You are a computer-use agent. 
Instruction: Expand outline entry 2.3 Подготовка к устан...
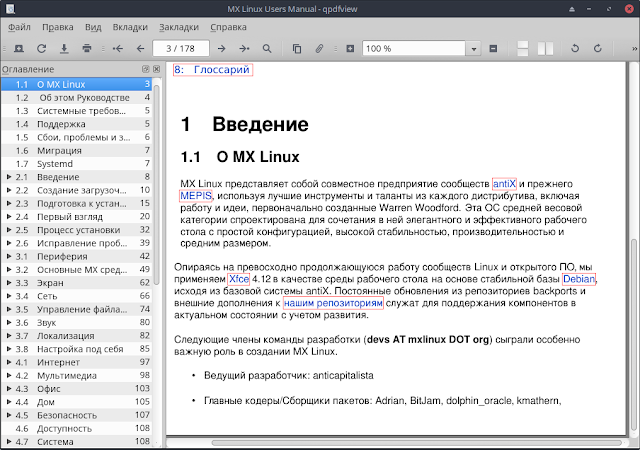[9, 203]
